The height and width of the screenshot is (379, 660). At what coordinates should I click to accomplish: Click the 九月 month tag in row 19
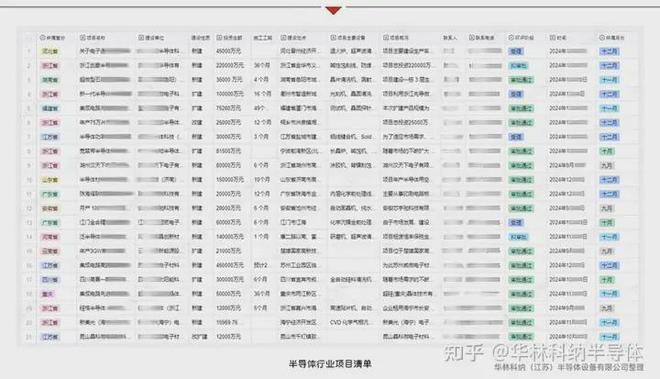point(607,308)
